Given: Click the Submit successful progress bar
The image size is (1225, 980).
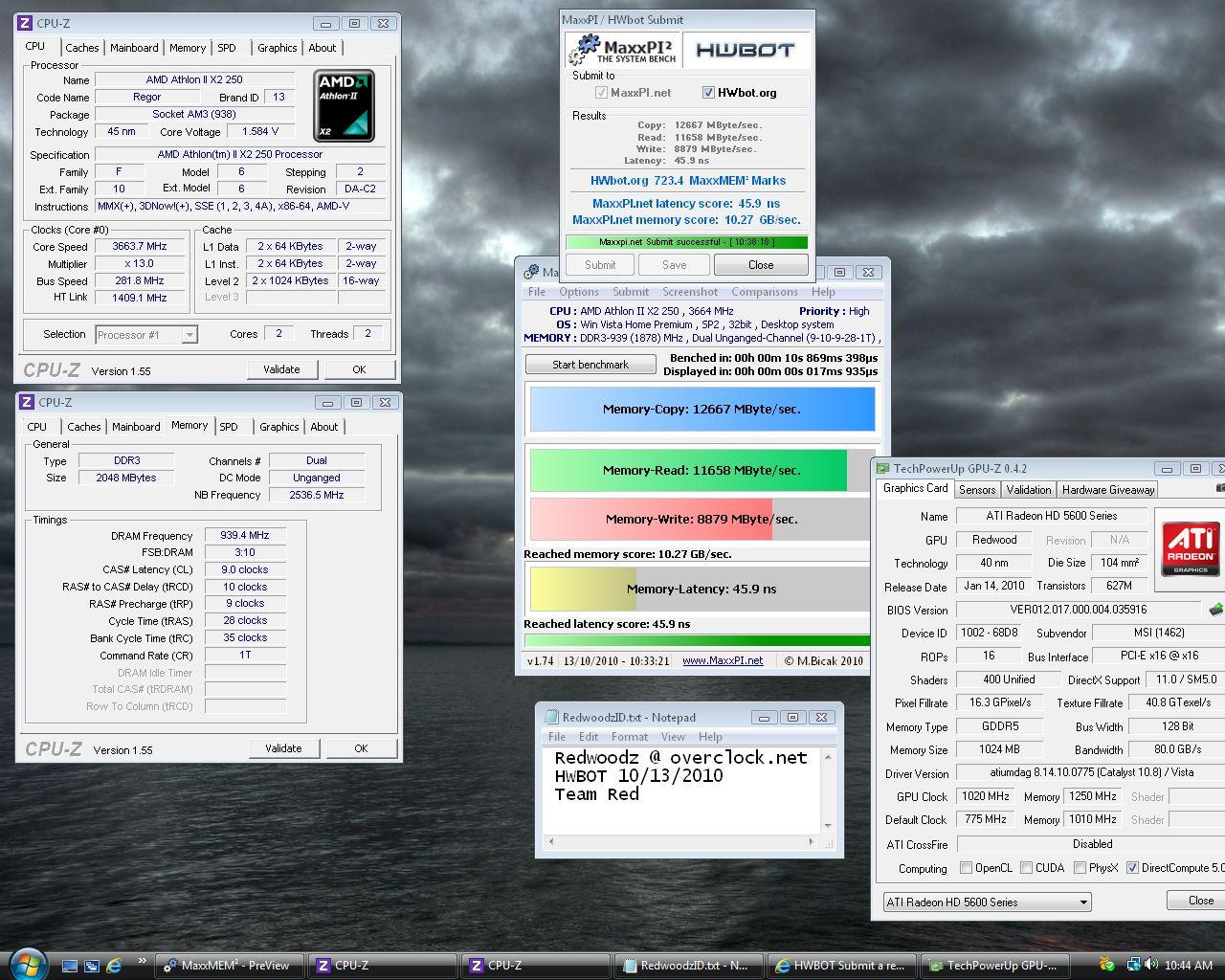Looking at the screenshot, I should 686,242.
